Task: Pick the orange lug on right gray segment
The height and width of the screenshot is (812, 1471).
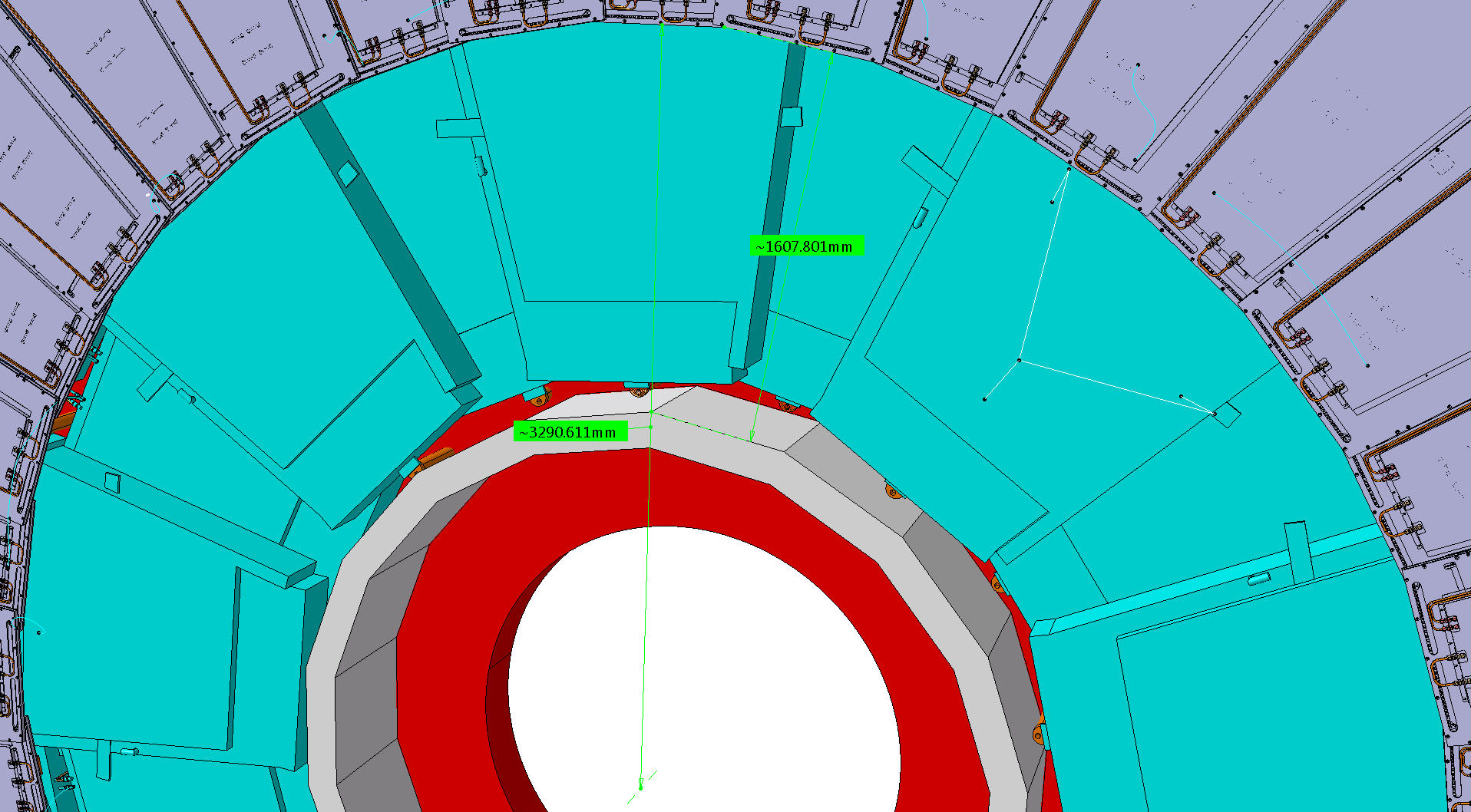Action: coord(893,490)
